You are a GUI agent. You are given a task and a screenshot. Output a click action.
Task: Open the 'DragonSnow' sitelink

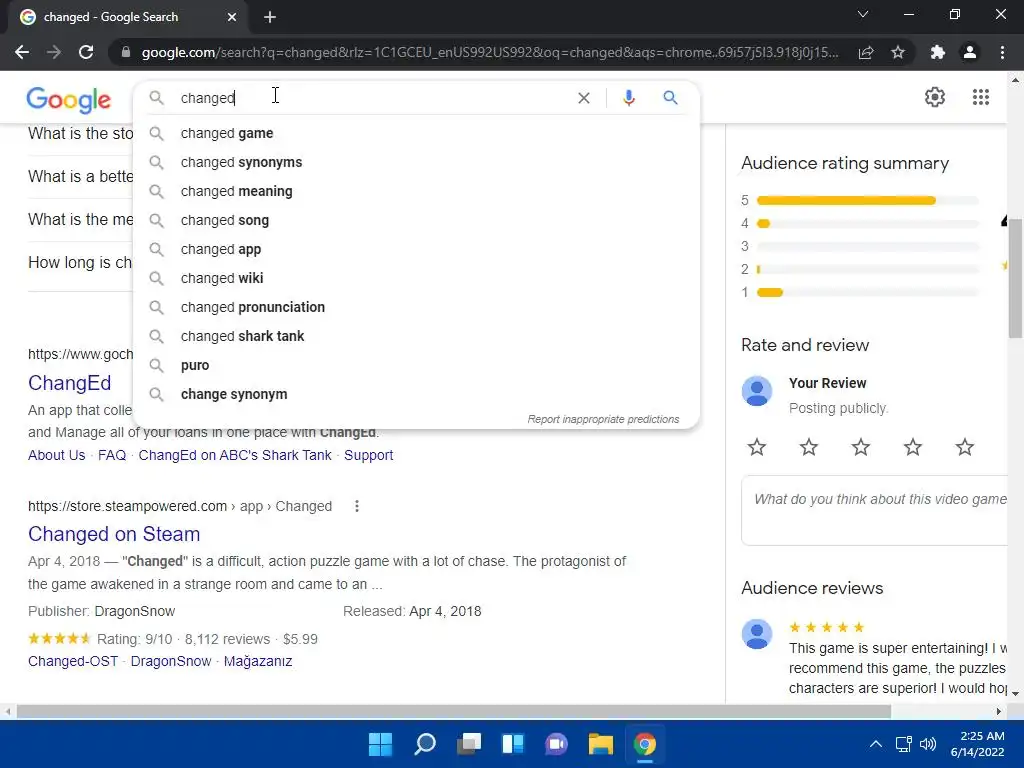point(171,661)
